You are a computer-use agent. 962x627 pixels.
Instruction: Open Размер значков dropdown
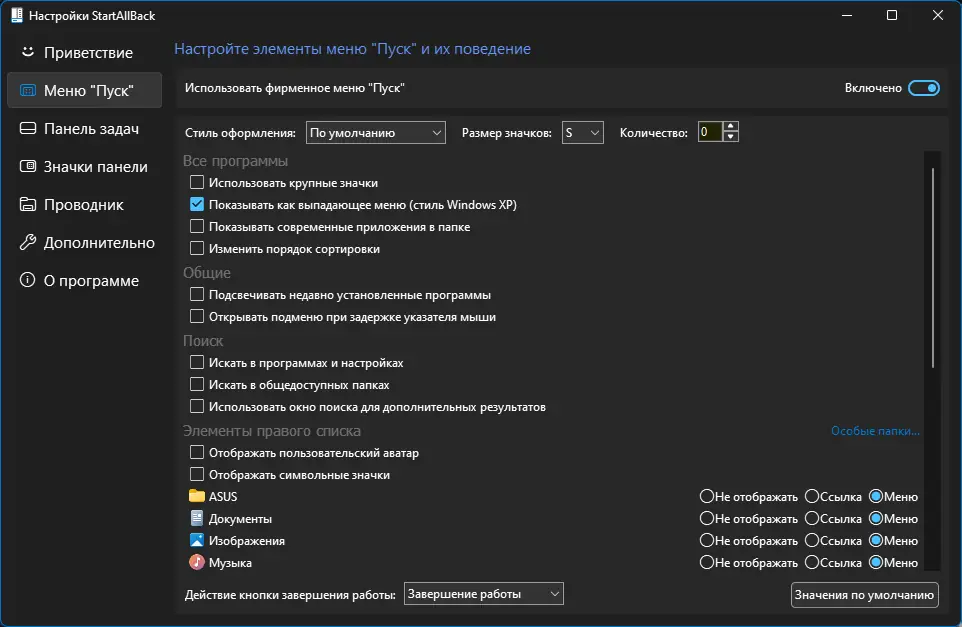582,133
